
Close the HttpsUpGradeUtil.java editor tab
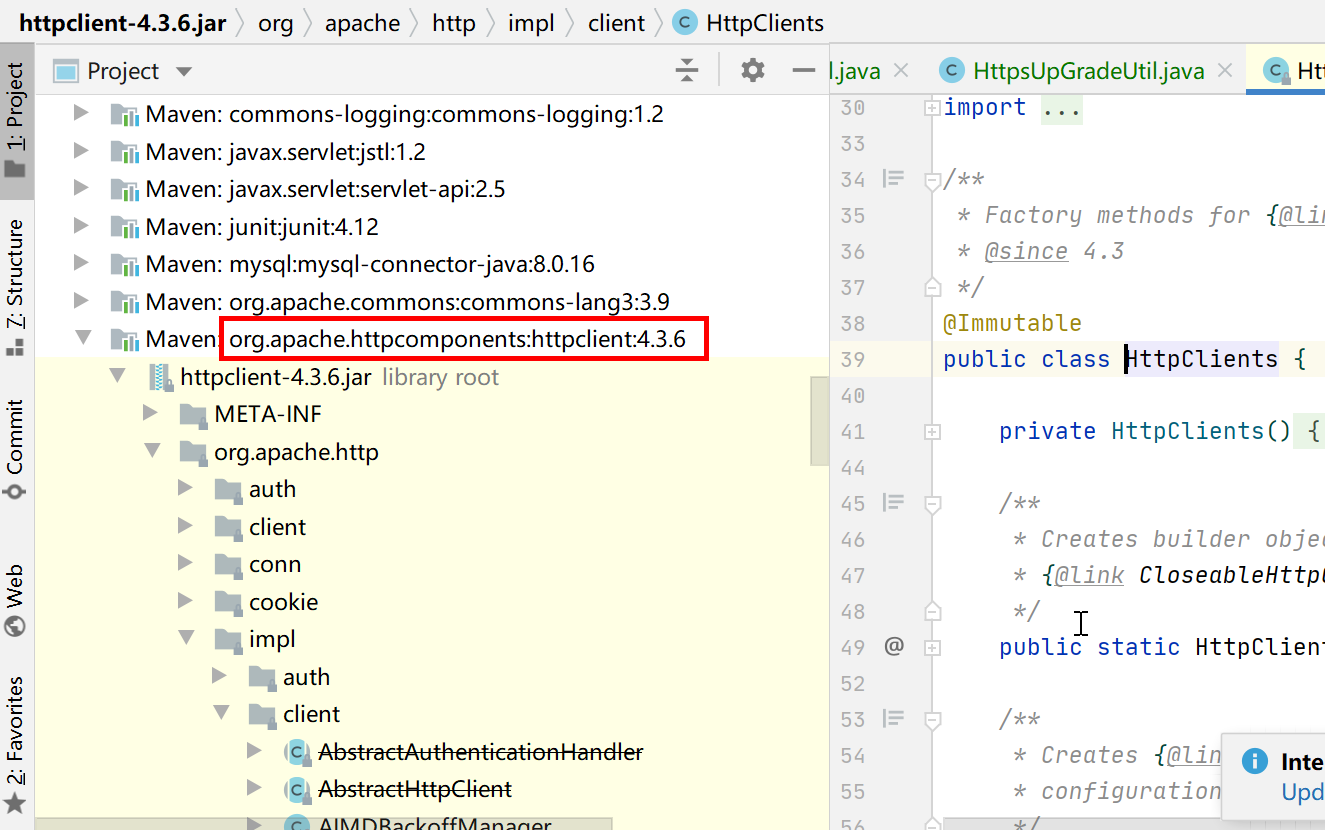tap(1224, 71)
